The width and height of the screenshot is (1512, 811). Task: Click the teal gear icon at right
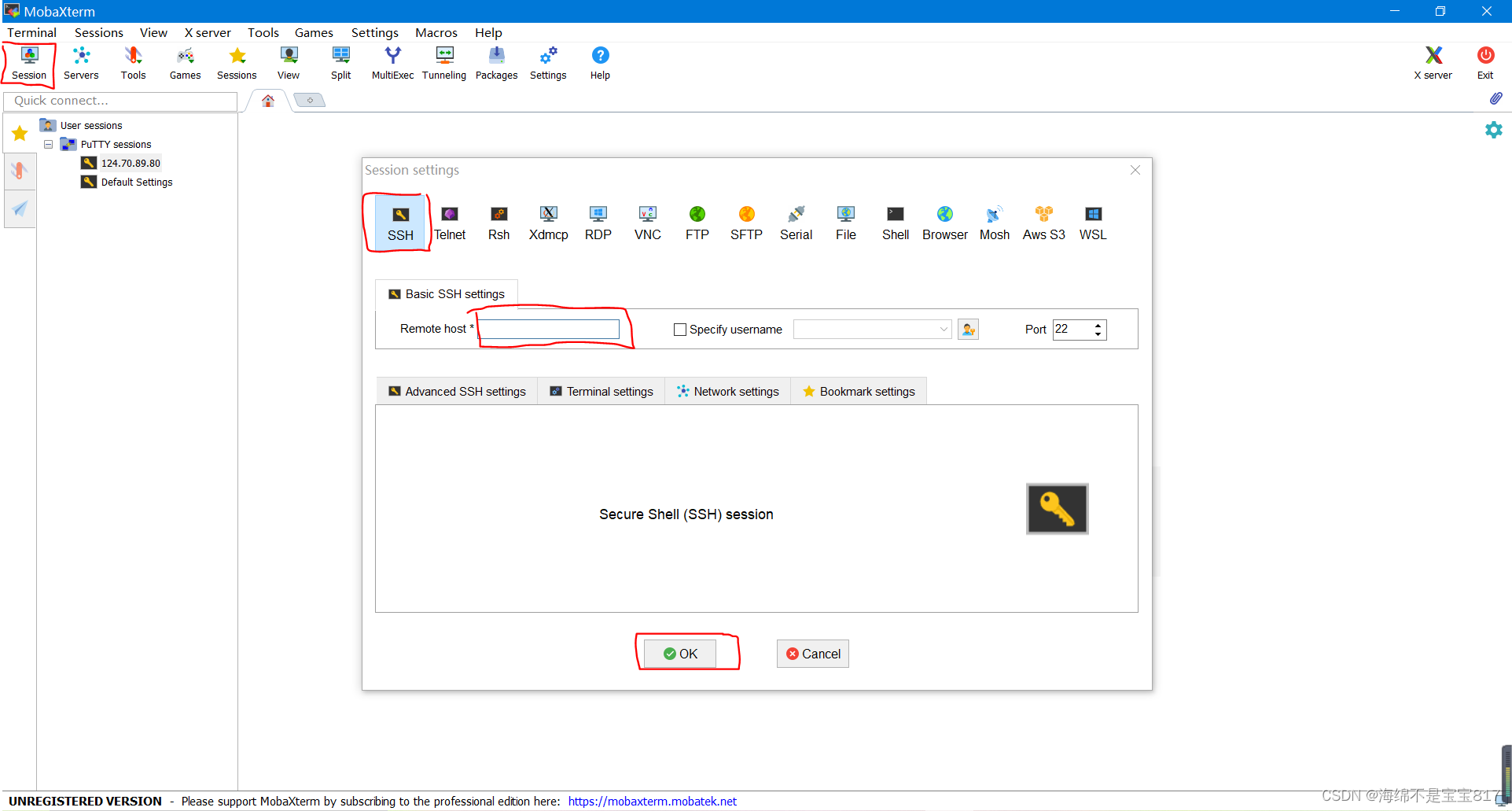(1493, 130)
